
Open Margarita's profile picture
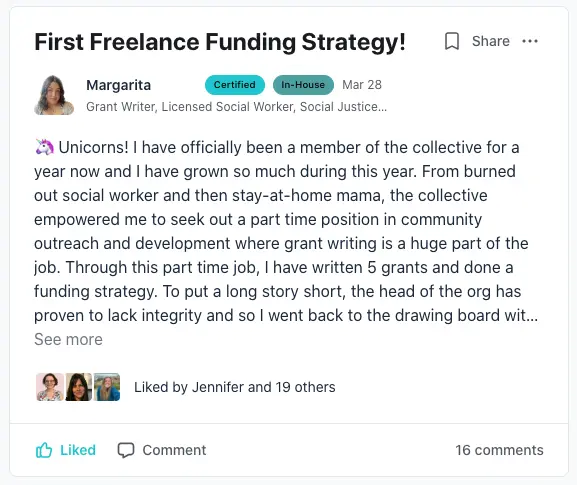pyautogui.click(x=54, y=95)
